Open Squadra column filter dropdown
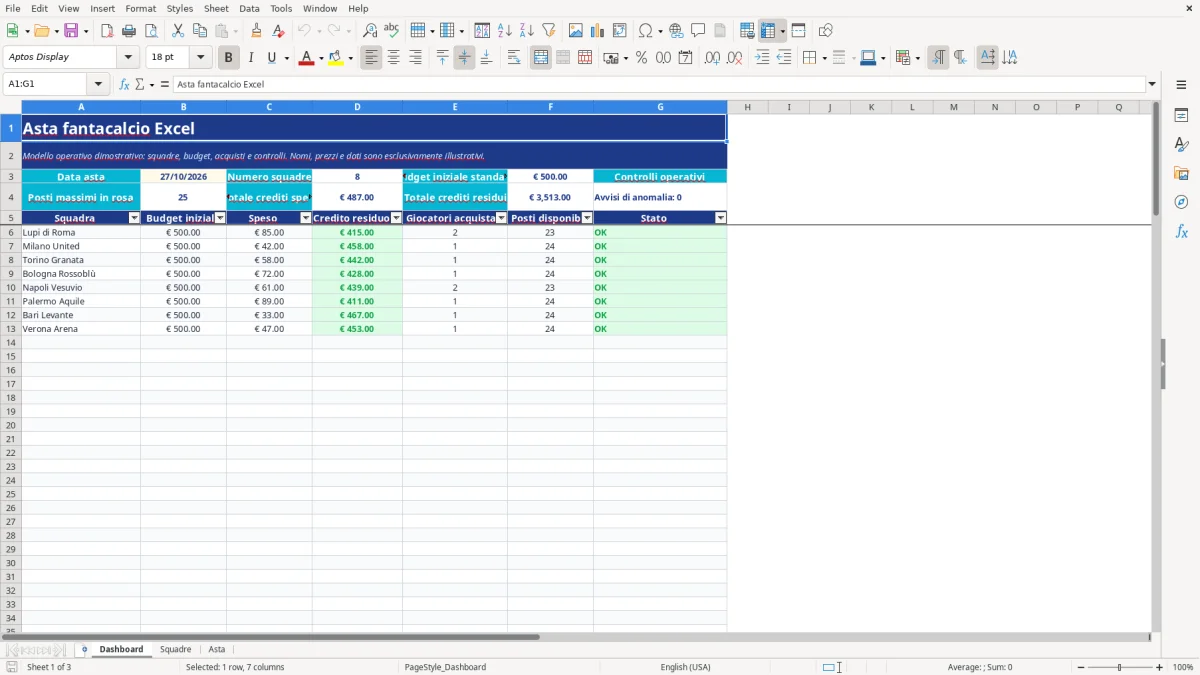 [x=134, y=218]
